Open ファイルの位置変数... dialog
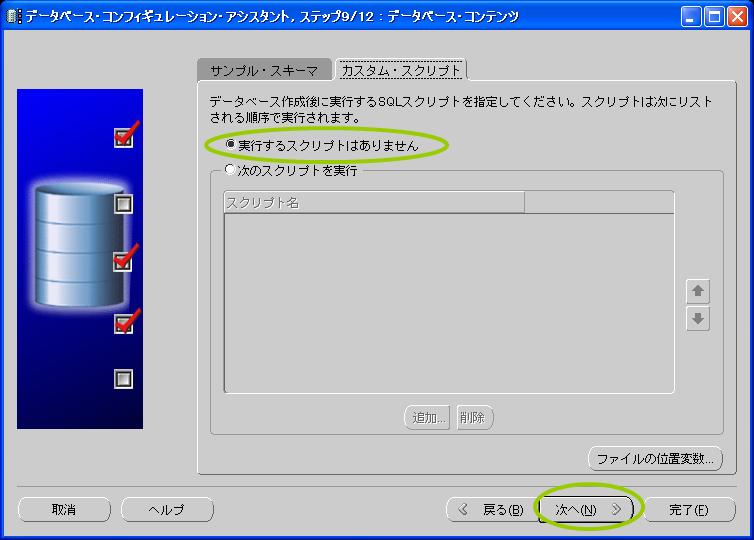The height and width of the screenshot is (540, 754). [x=655, y=458]
